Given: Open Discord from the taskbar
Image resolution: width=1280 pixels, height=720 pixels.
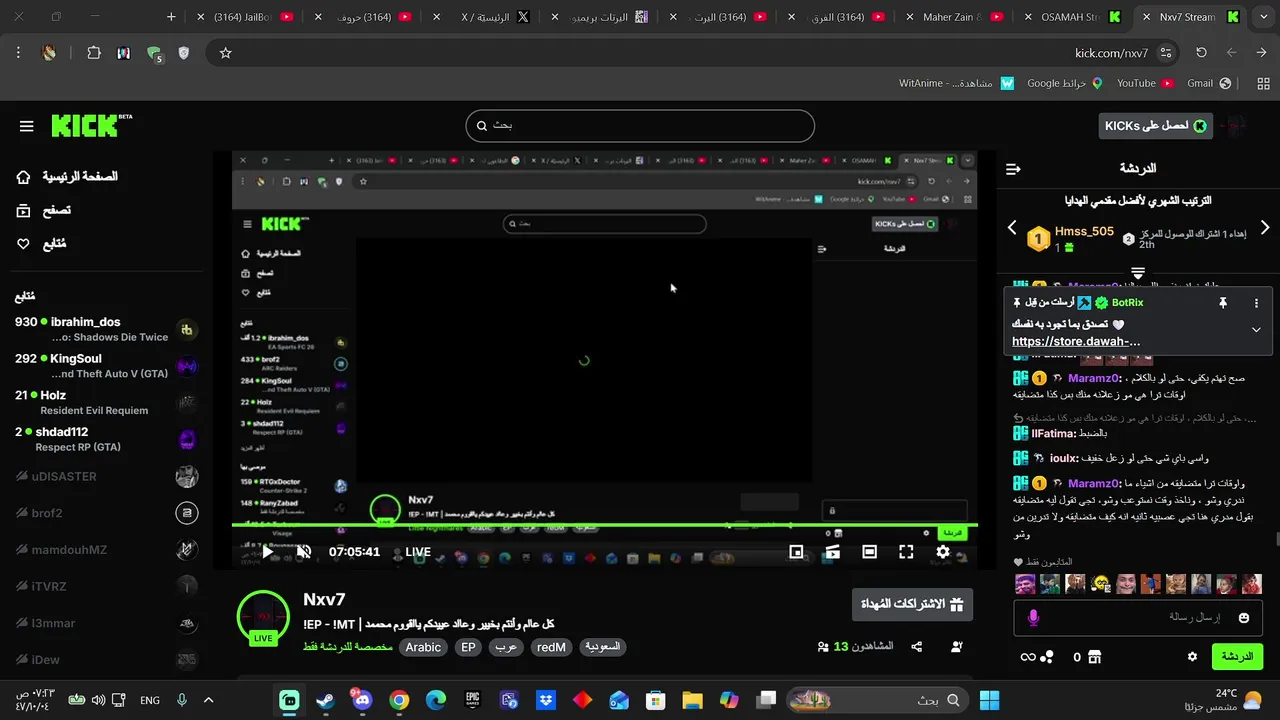Looking at the screenshot, I should (362, 700).
